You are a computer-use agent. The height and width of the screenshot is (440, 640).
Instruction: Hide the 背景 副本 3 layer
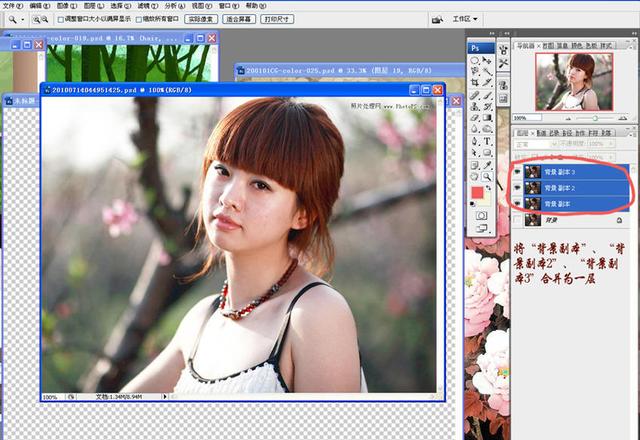(x=517, y=171)
